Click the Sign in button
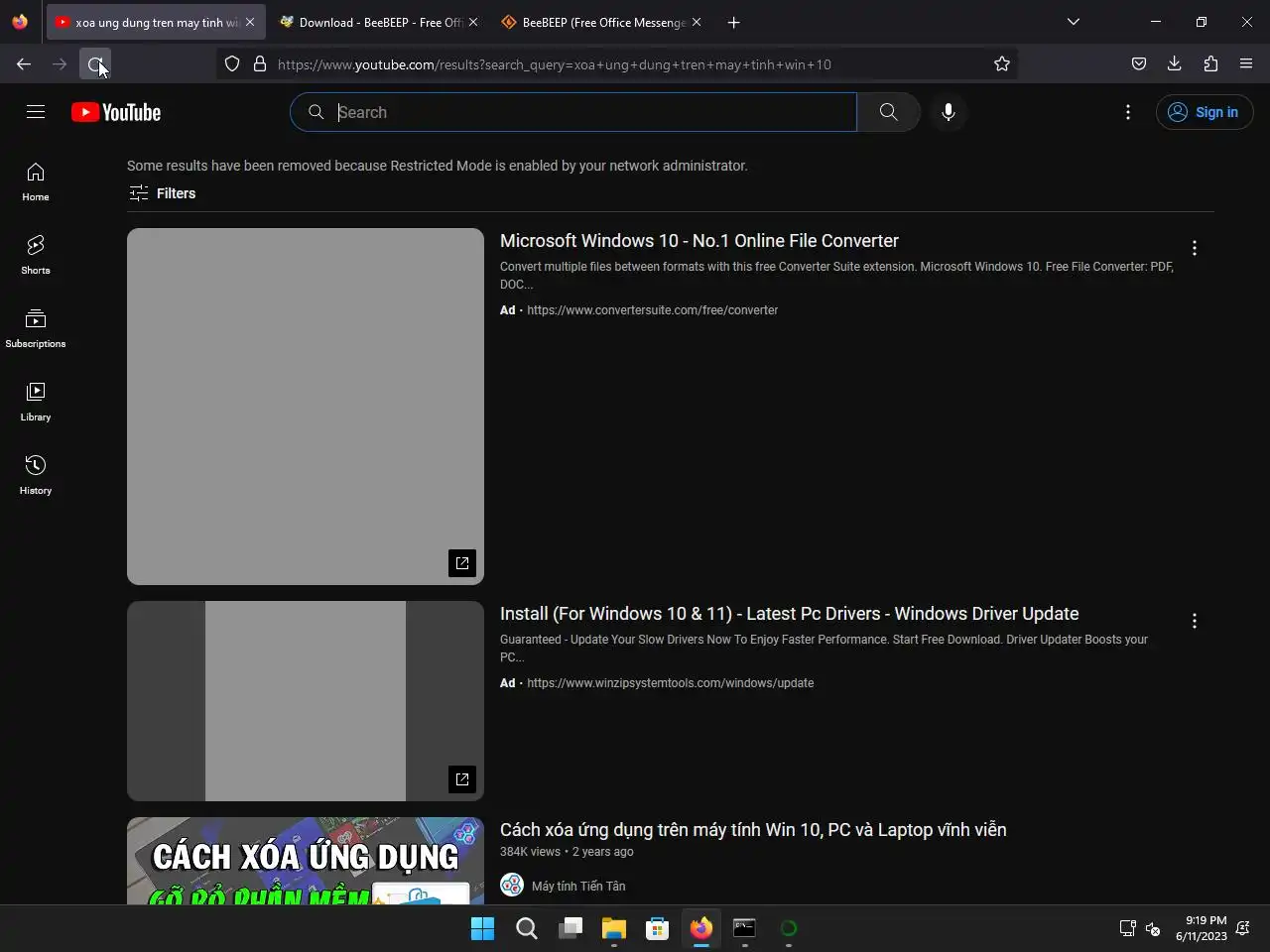Viewport: 1270px width, 952px height. click(x=1205, y=112)
